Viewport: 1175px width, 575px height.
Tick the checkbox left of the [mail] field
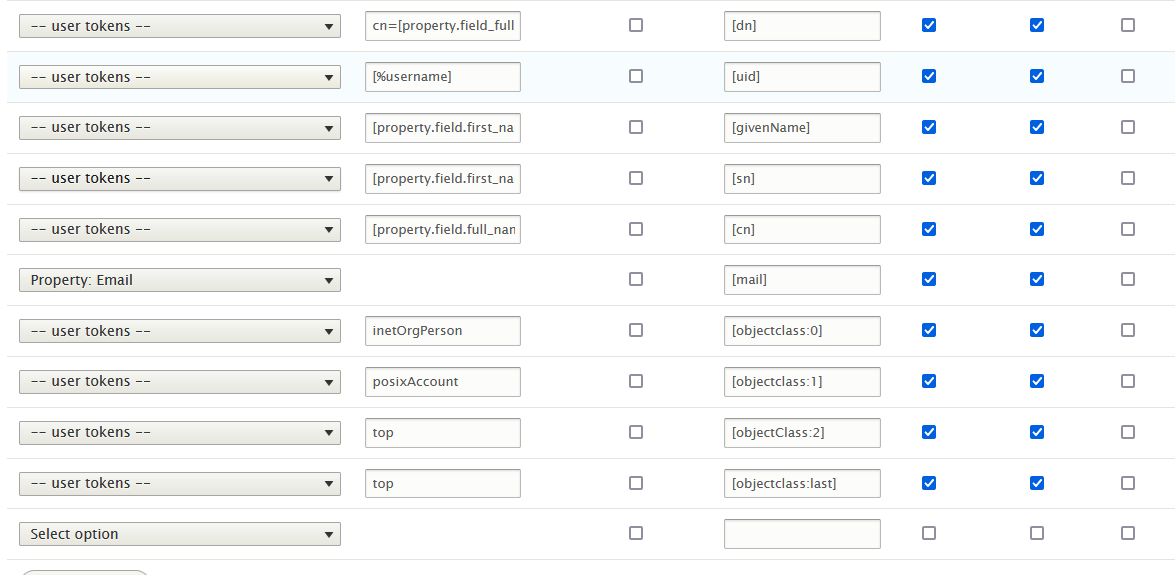(636, 279)
